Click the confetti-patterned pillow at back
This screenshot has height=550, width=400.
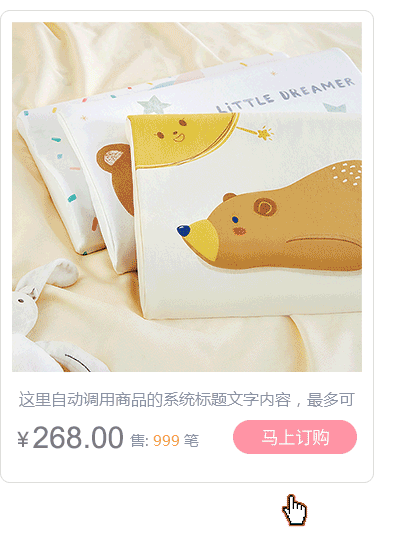point(58,175)
